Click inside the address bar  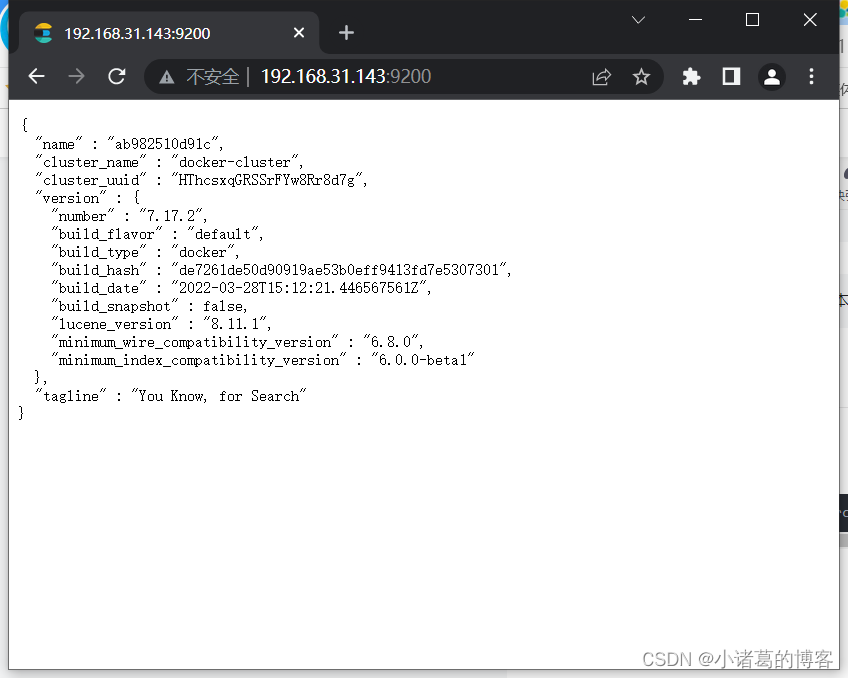400,76
